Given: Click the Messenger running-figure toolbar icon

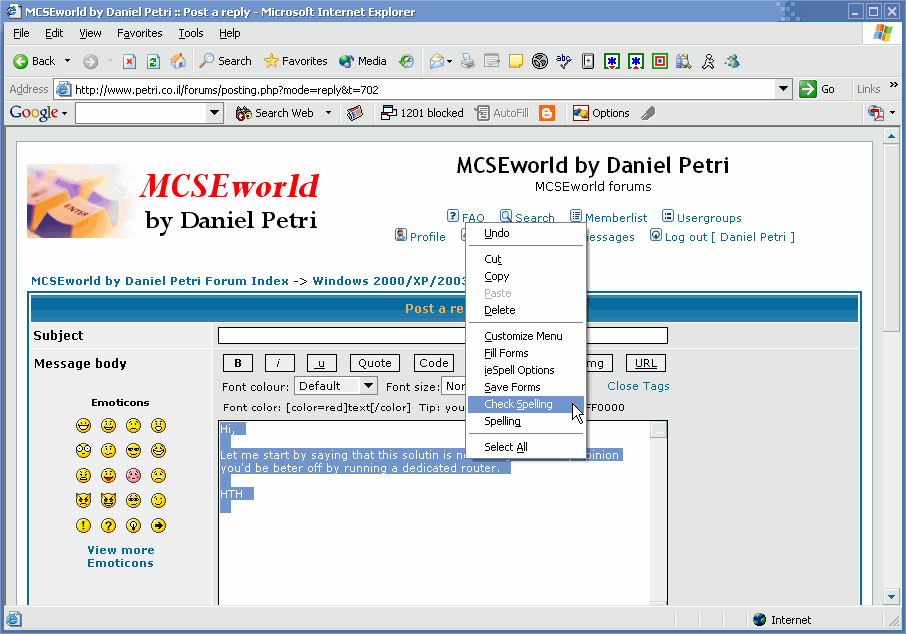Looking at the screenshot, I should click(708, 61).
